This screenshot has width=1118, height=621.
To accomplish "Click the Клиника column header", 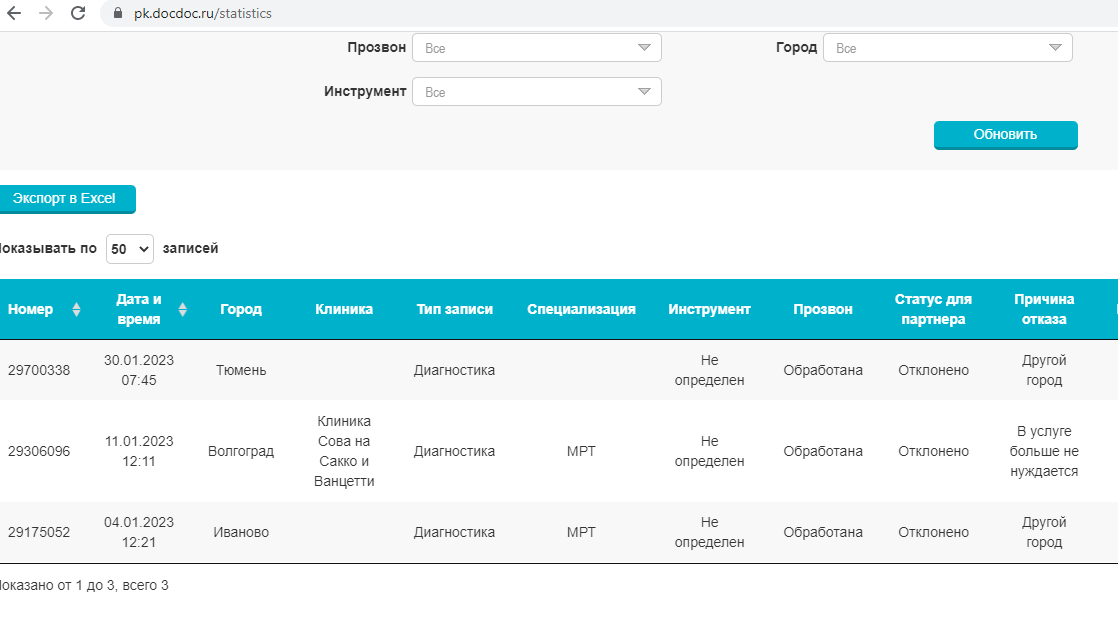I will pyautogui.click(x=344, y=310).
